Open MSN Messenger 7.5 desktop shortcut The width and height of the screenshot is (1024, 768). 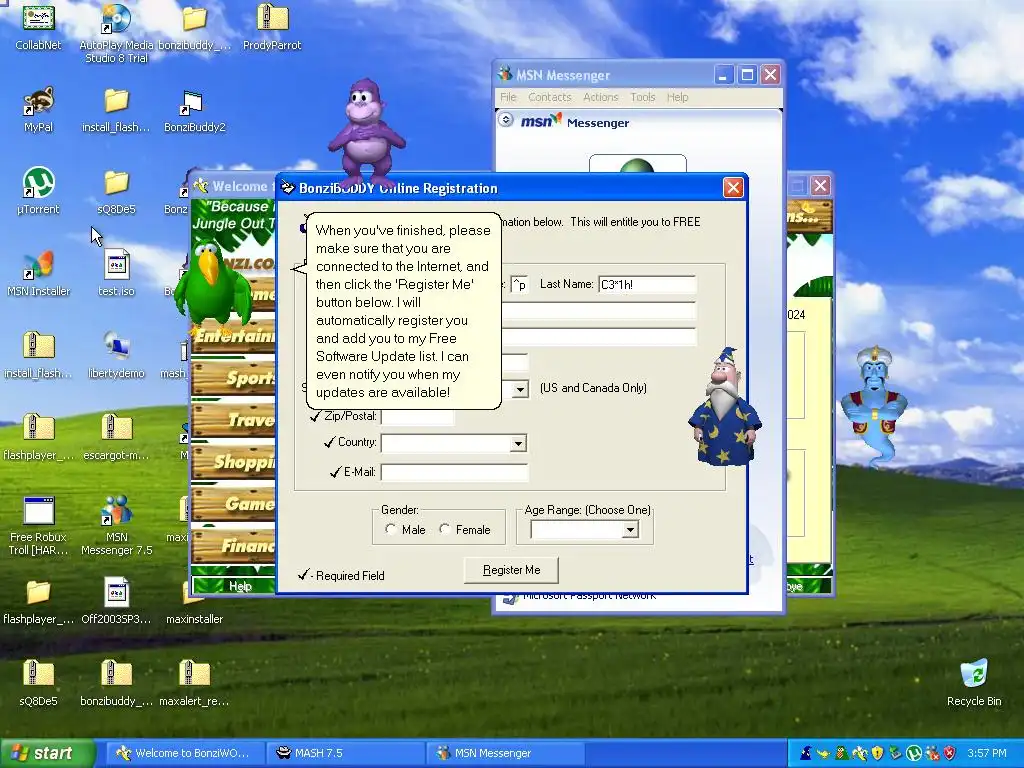coord(116,526)
